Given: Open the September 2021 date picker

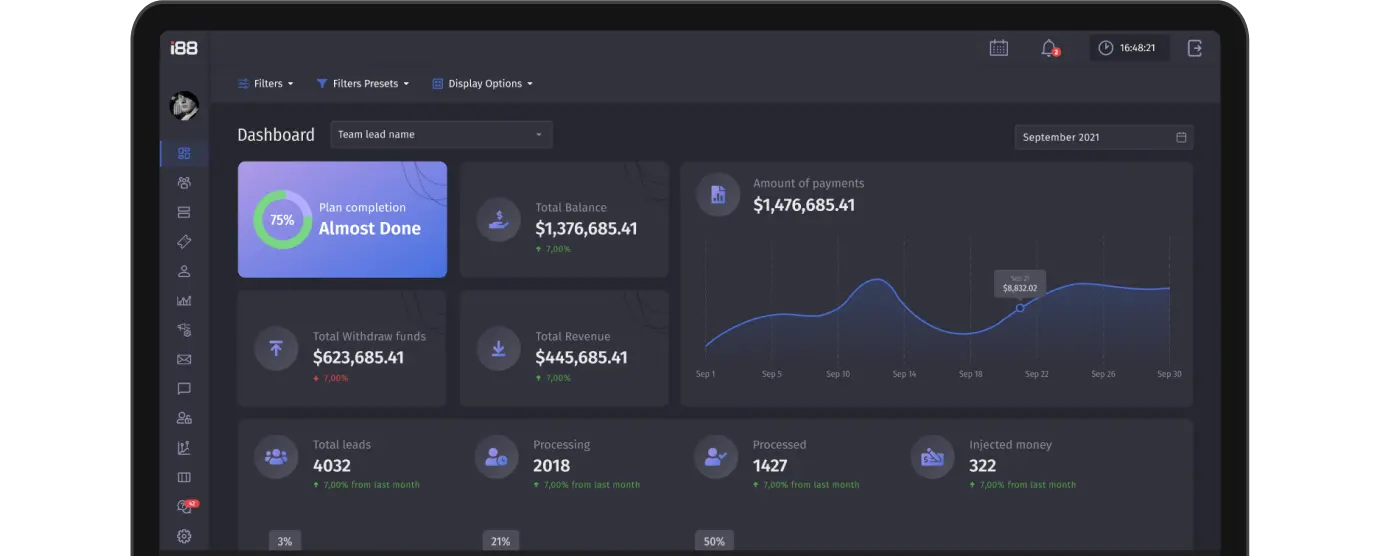Looking at the screenshot, I should point(1104,137).
